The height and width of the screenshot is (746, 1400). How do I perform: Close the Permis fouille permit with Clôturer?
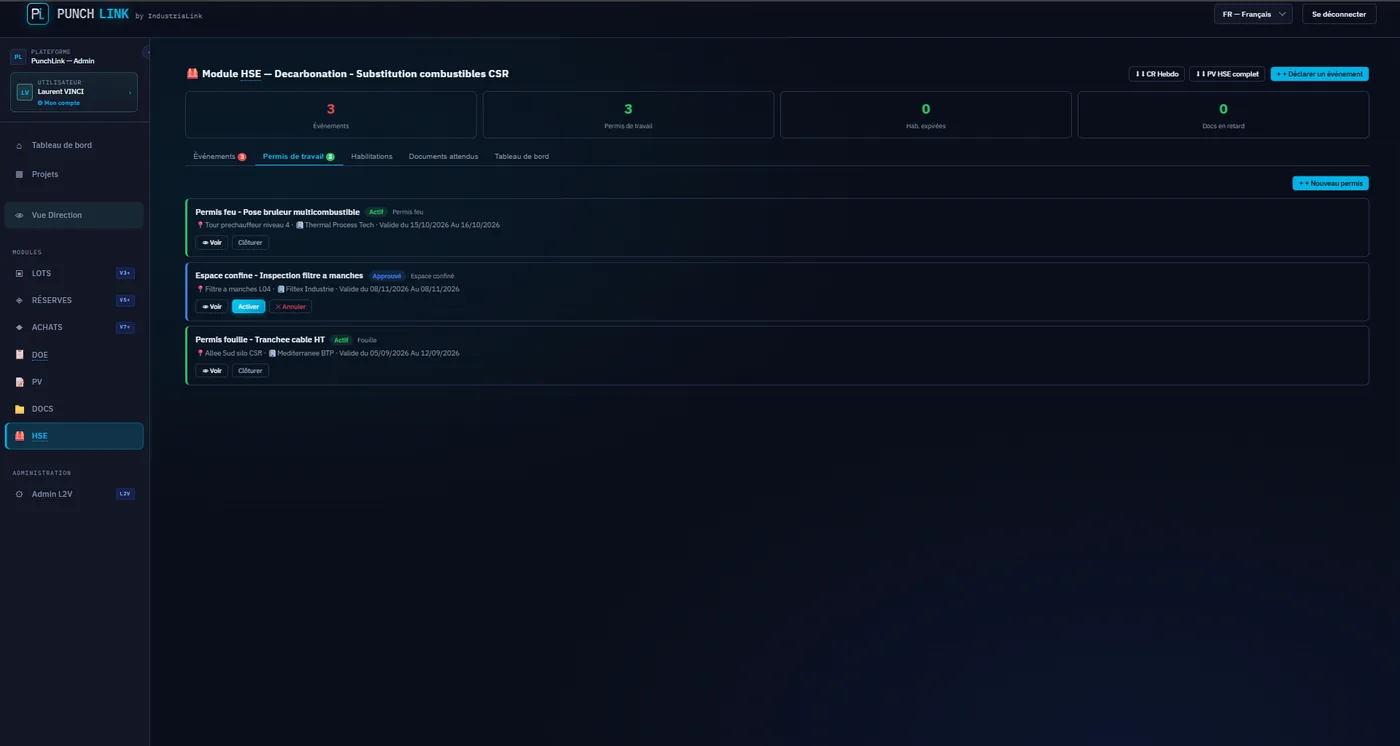pos(250,370)
